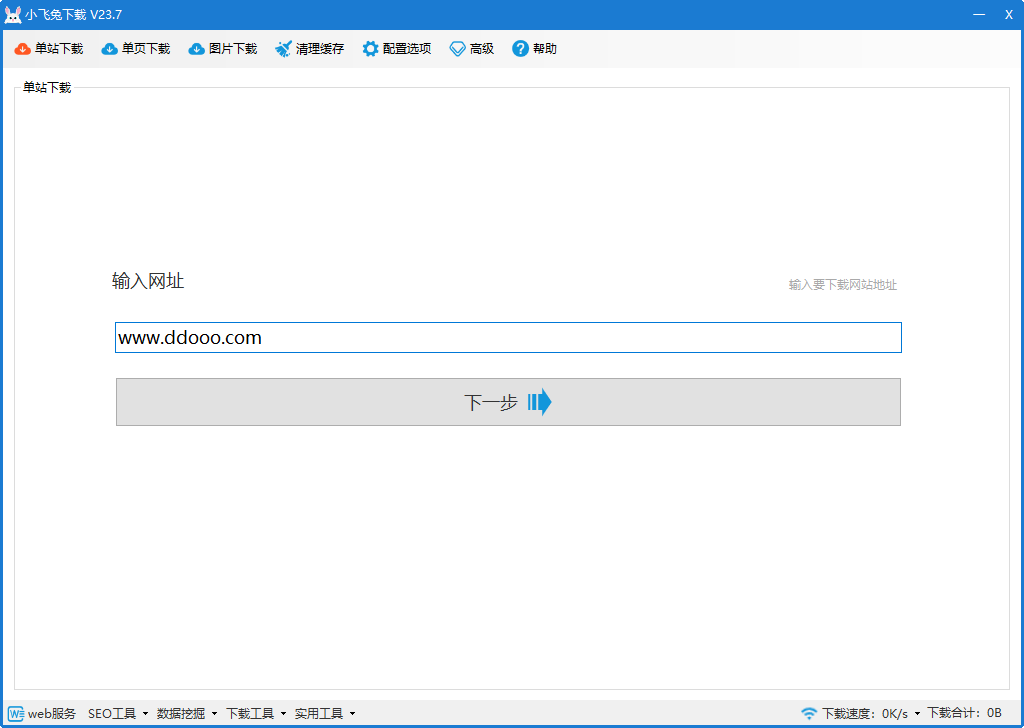The height and width of the screenshot is (728, 1024).
Task: Open 配置选项 settings via the gear icon
Action: 369,47
